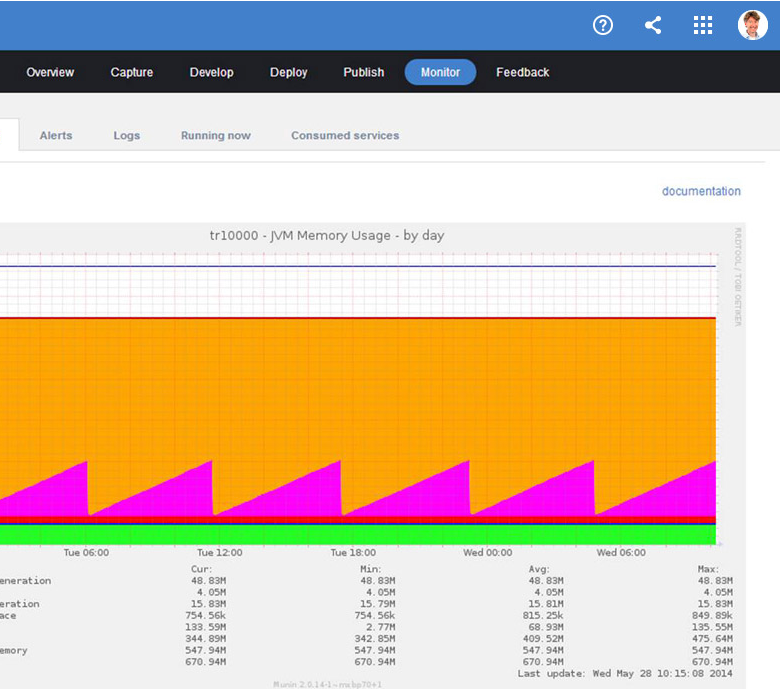Select the Min: column header
This screenshot has height=689, width=780.
tap(371, 569)
